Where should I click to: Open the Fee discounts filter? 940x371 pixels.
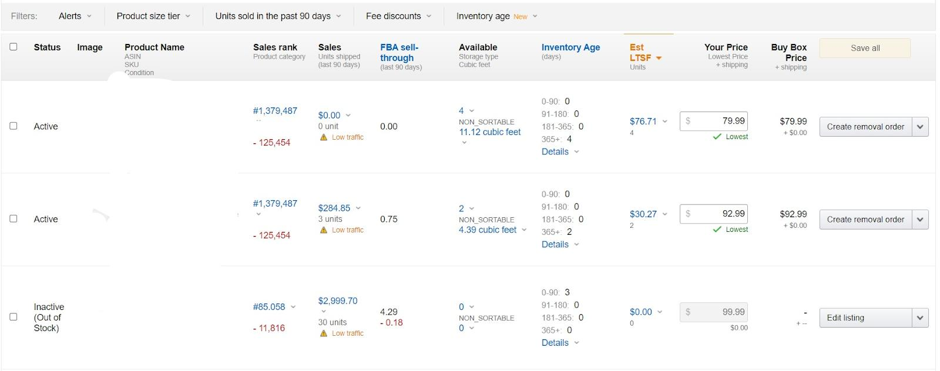[x=399, y=16]
